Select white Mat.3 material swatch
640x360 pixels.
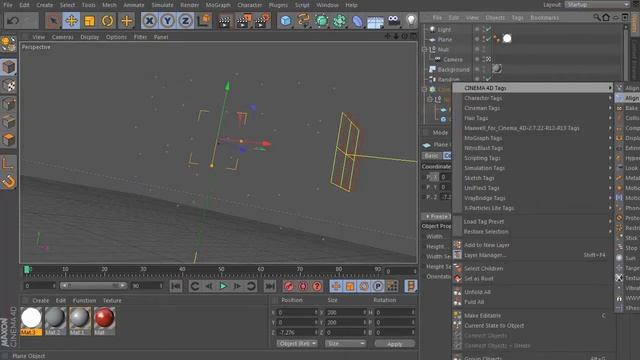pos(31,321)
